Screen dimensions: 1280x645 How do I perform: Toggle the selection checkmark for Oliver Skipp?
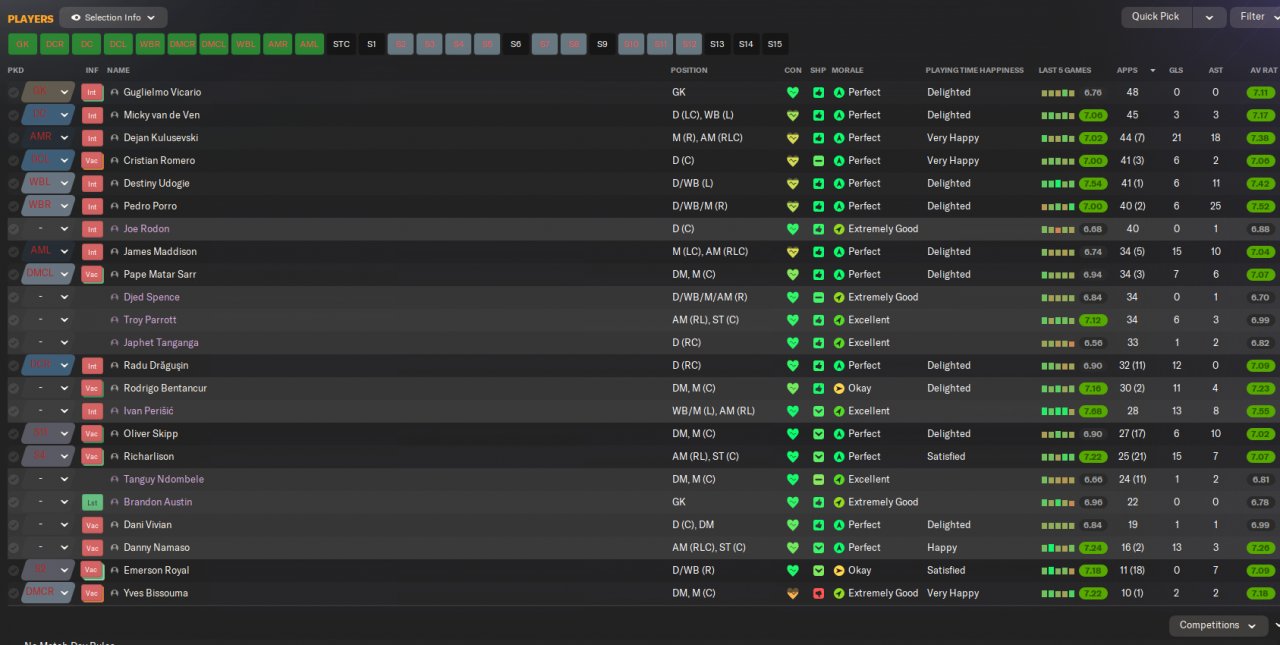pos(13,434)
